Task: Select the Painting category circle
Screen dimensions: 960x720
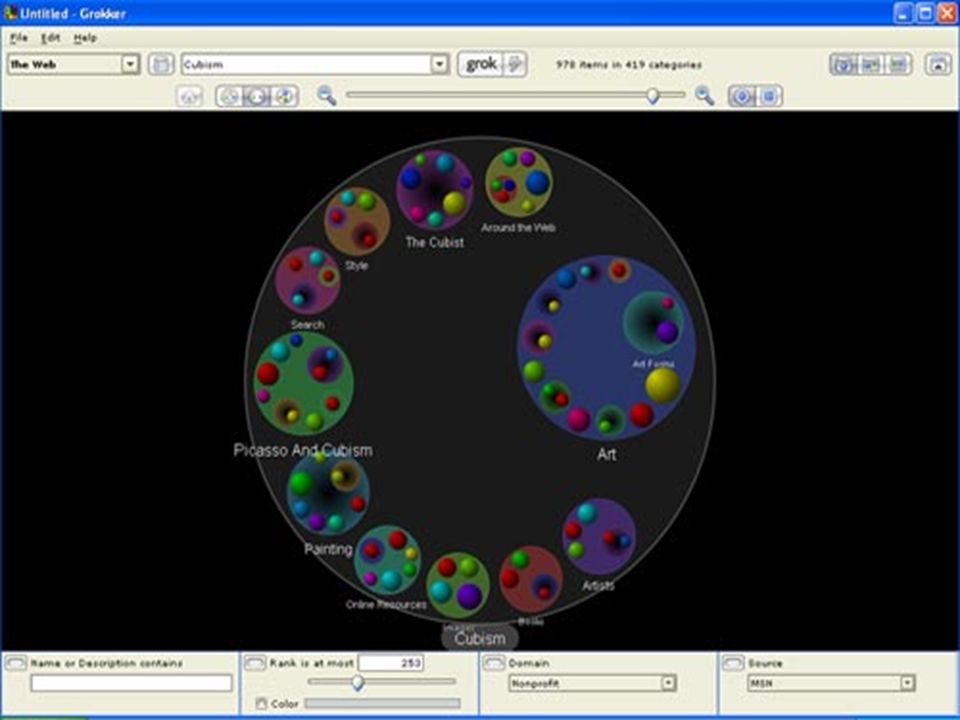Action: [328, 494]
